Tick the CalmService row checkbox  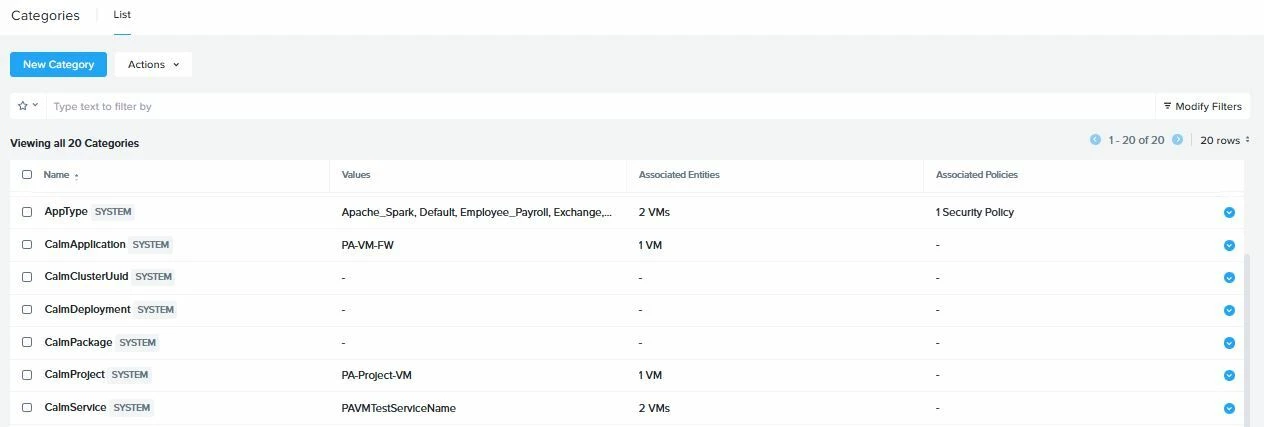27,408
